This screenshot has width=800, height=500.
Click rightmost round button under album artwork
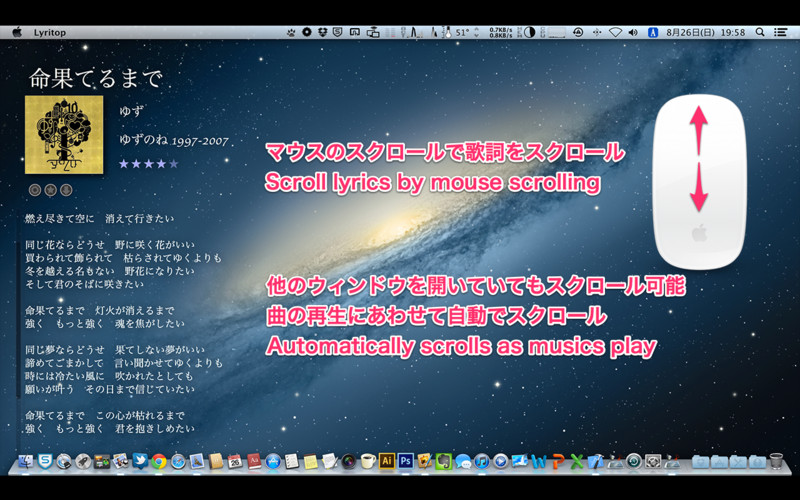point(66,190)
